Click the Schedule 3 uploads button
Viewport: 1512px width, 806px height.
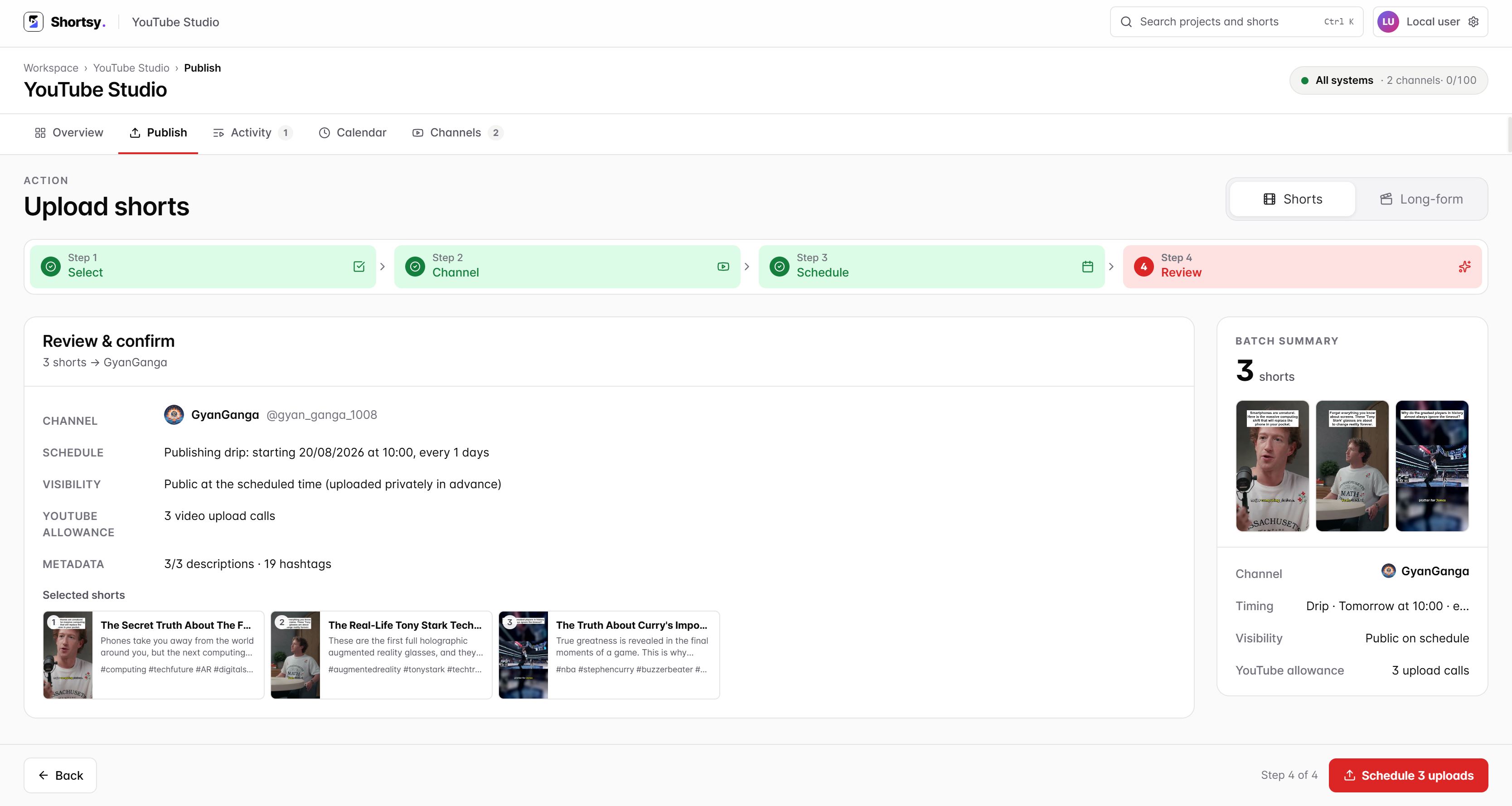(1408, 775)
